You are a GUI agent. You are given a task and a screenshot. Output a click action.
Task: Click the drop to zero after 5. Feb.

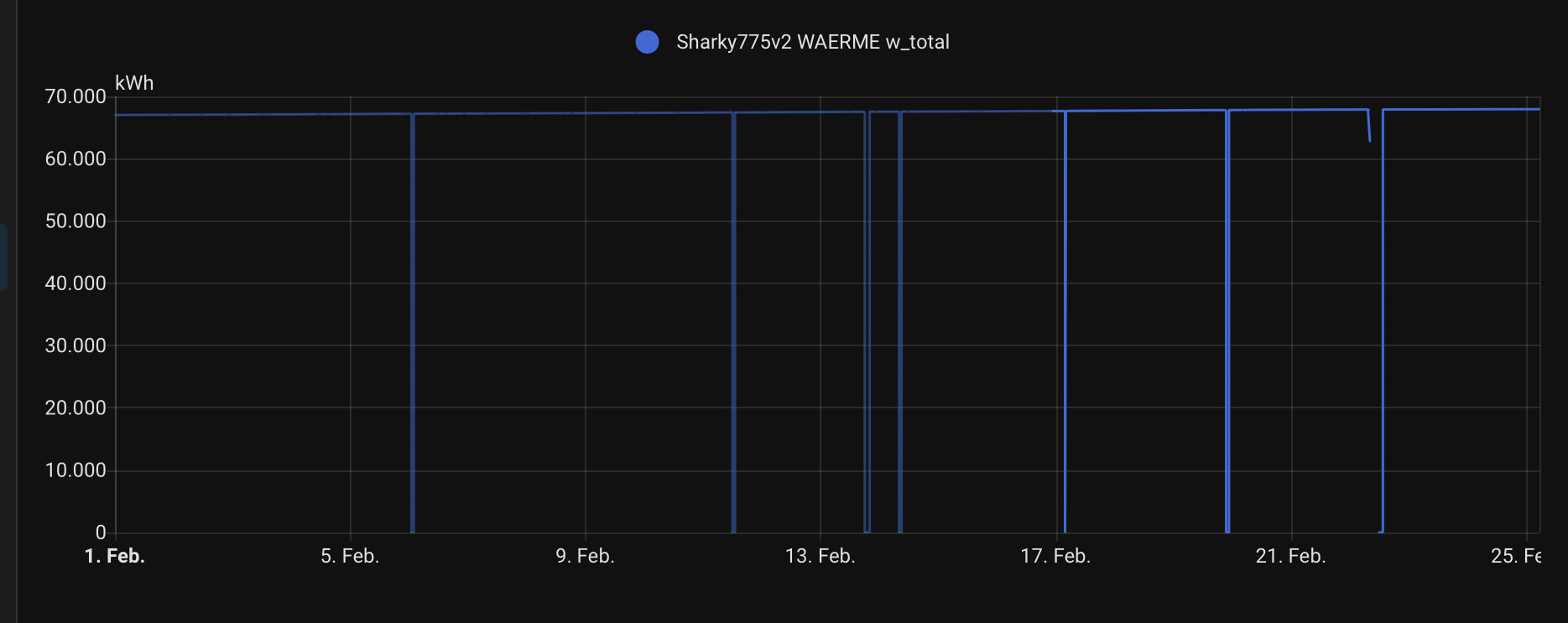pyautogui.click(x=413, y=323)
